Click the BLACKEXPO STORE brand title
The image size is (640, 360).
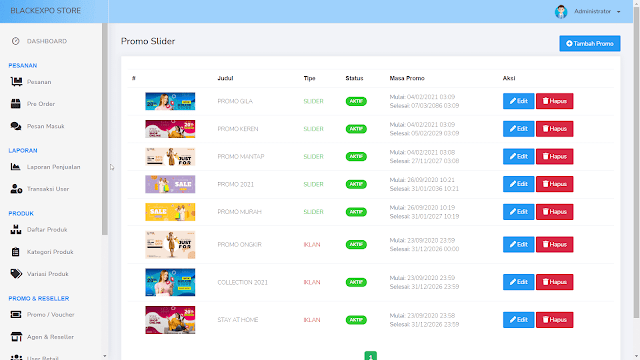pyautogui.click(x=46, y=11)
